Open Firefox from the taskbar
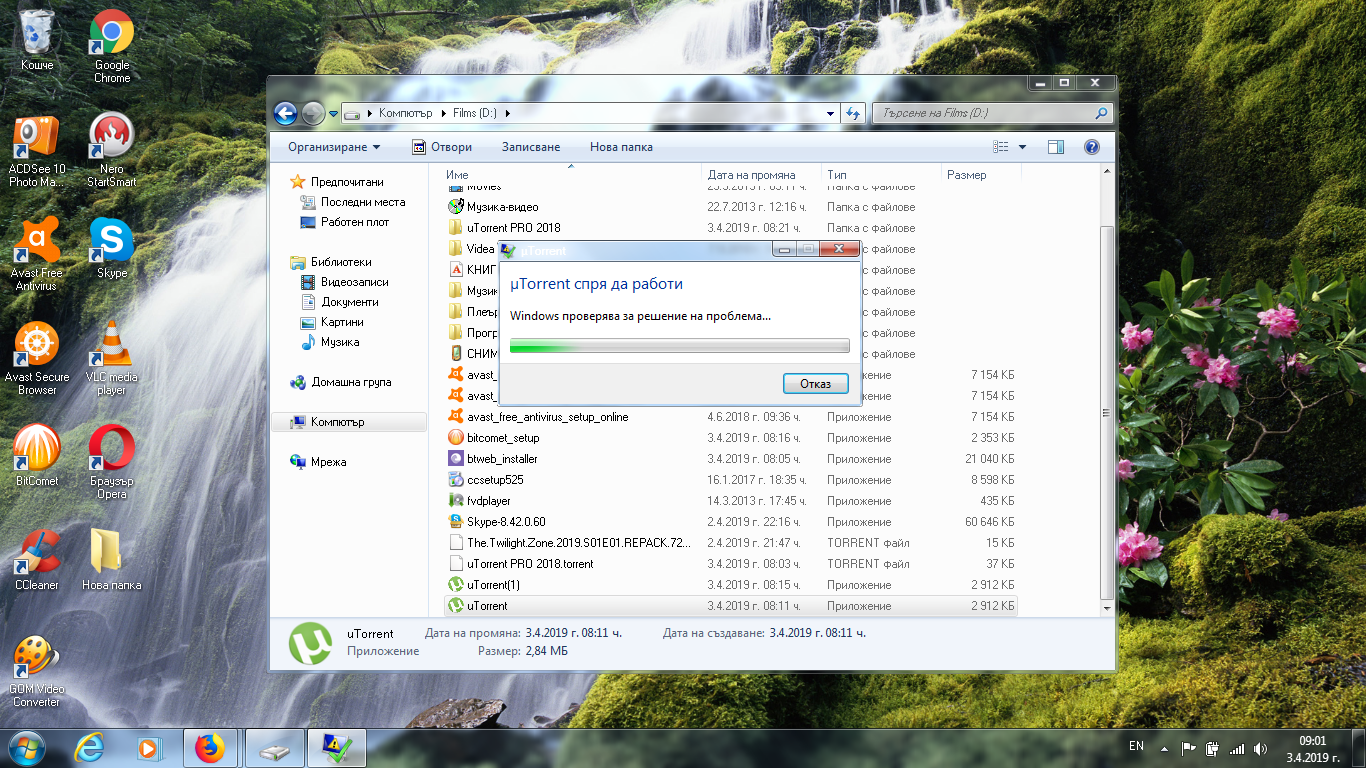This screenshot has height=768, width=1366. [210, 747]
